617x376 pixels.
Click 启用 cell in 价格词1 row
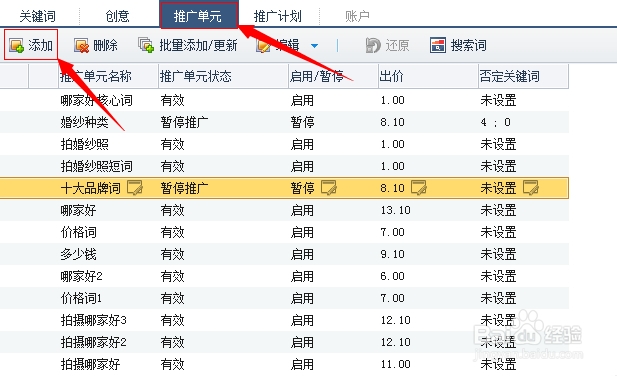pyautogui.click(x=302, y=298)
